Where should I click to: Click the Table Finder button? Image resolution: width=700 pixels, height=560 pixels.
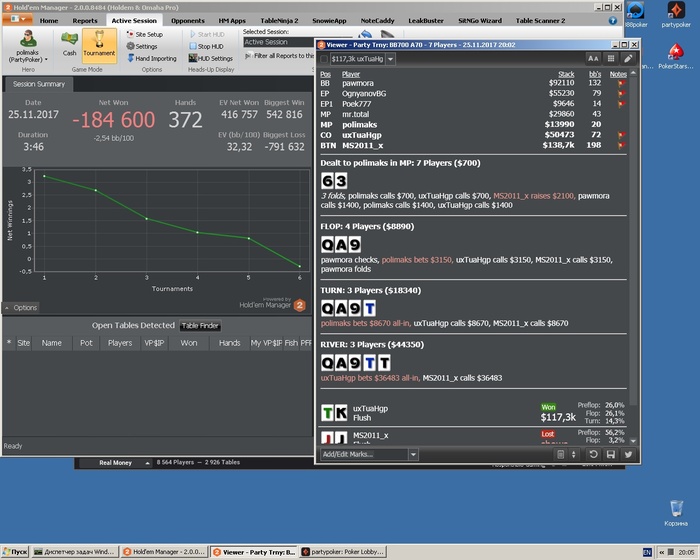click(x=200, y=326)
